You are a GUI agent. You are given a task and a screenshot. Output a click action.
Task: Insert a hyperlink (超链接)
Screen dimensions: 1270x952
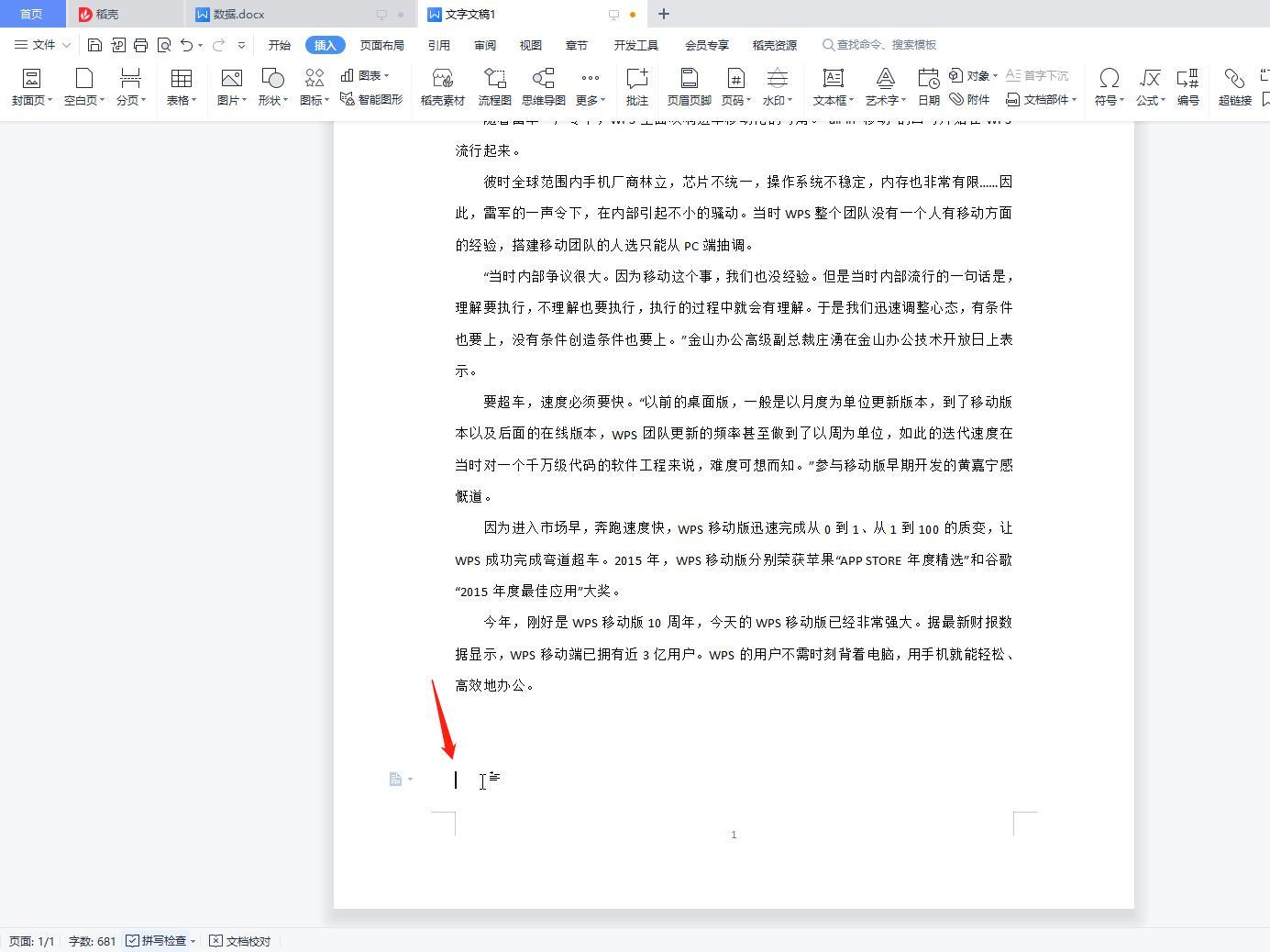point(1234,87)
